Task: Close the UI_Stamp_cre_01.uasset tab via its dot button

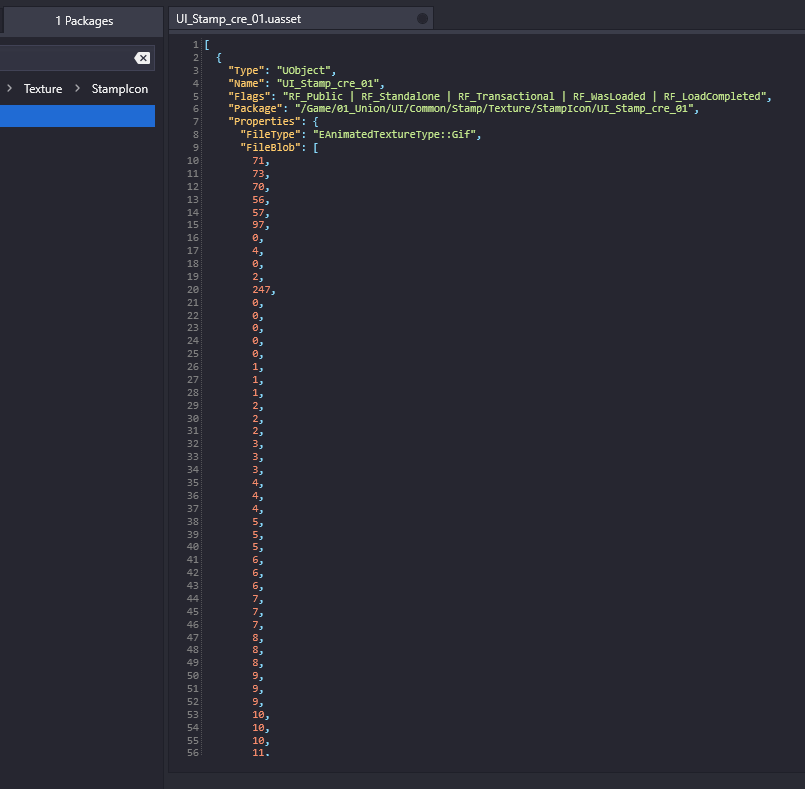Action: point(422,19)
